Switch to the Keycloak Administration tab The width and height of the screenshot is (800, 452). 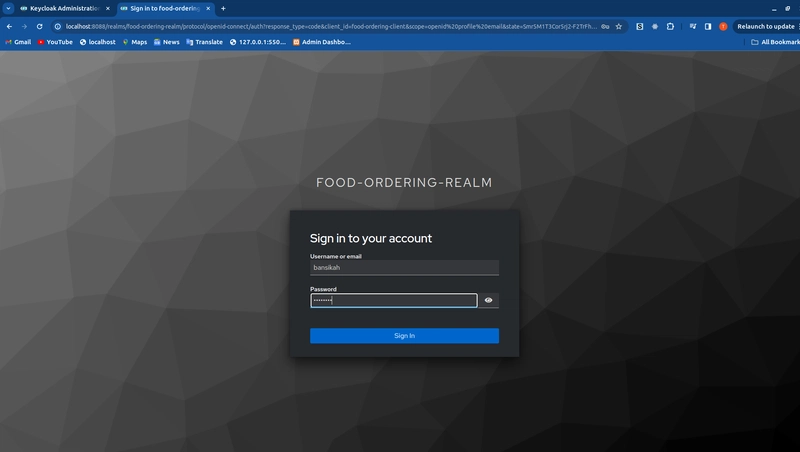(65, 9)
